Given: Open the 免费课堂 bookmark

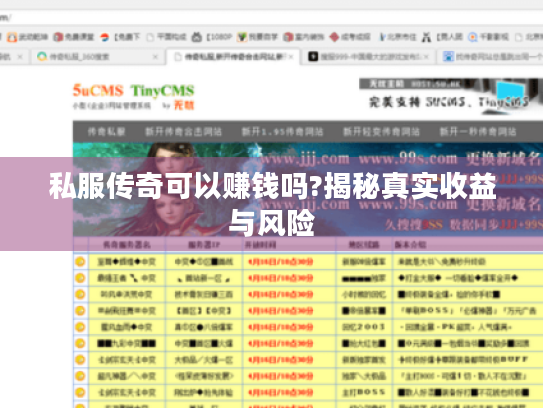Looking at the screenshot, I should point(74,37).
